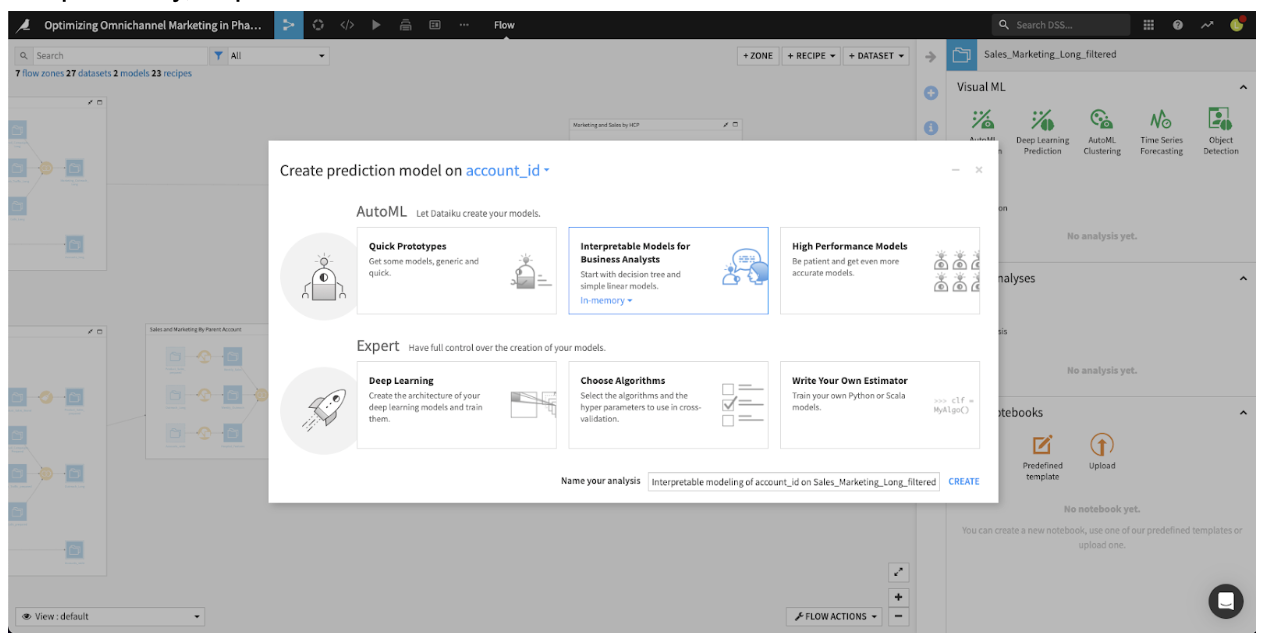Image resolution: width=1272 pixels, height=644 pixels.
Task: Open the help question mark icon
Action: (1177, 25)
